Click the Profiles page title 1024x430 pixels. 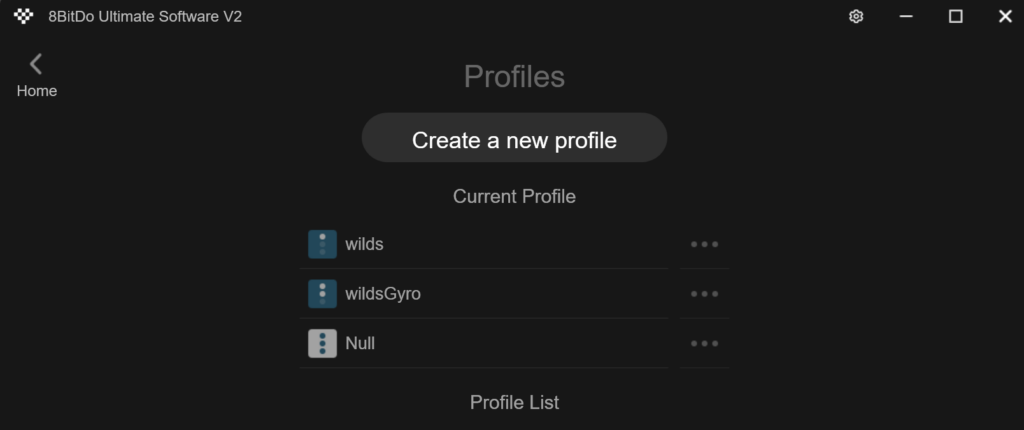click(515, 77)
